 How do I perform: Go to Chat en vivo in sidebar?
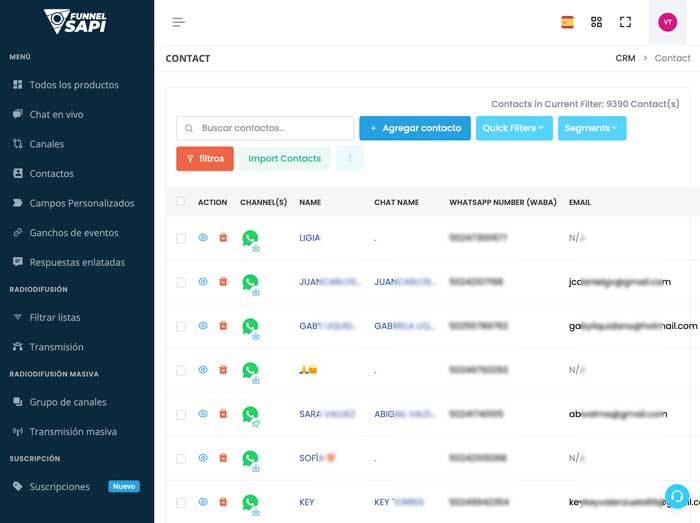tap(56, 115)
